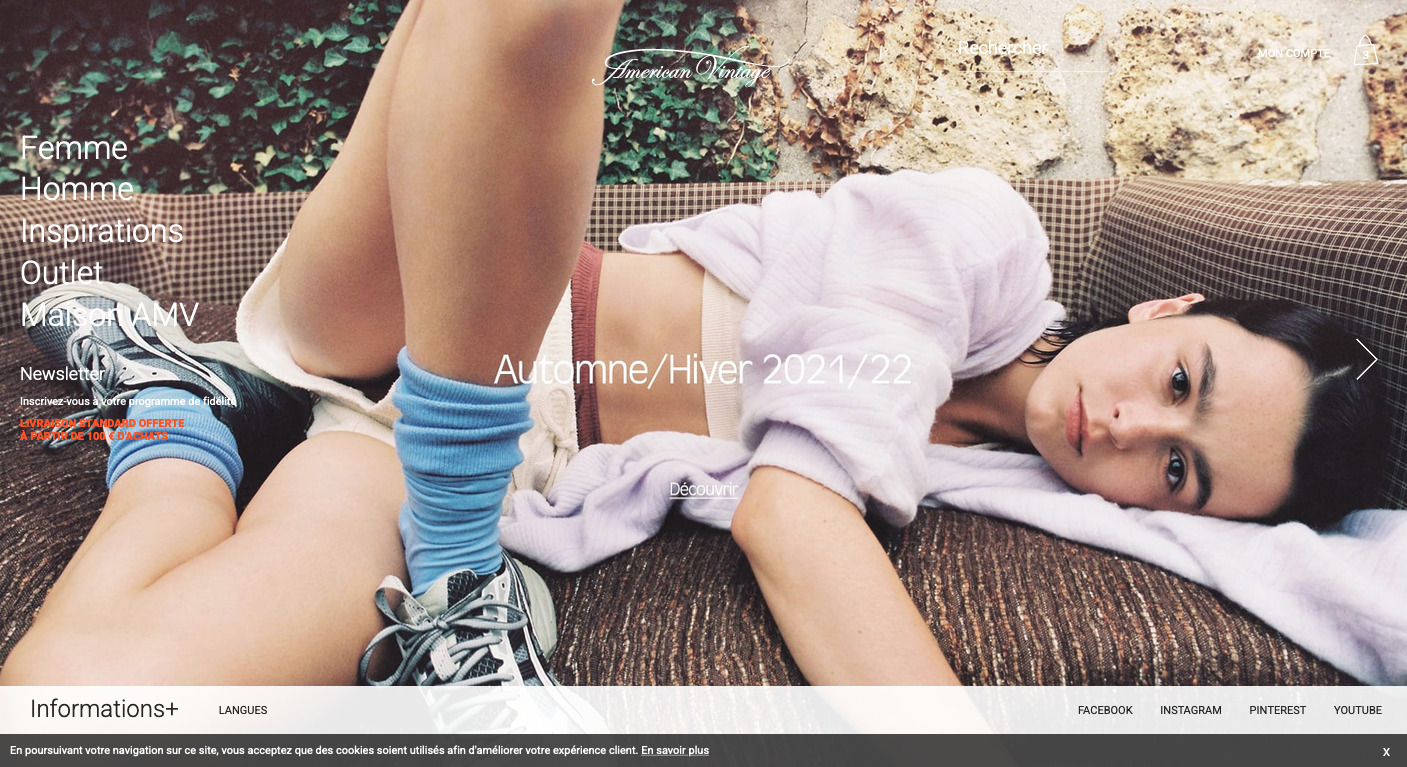Viewport: 1407px width, 767px height.
Task: Open MON COMPTE account page
Action: click(x=1293, y=53)
